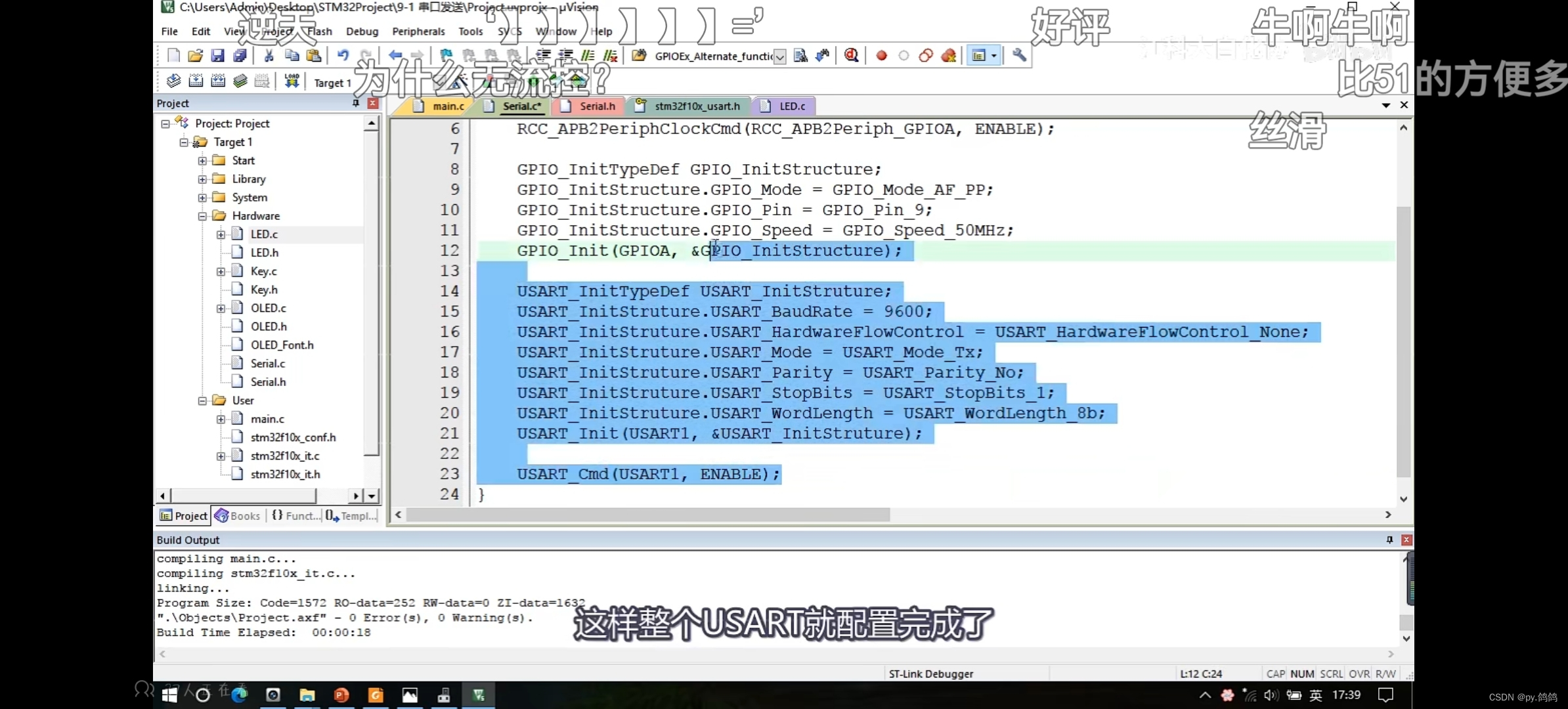Collapse the Target 1 node
Viewport: 1568px width, 709px height.
(184, 142)
